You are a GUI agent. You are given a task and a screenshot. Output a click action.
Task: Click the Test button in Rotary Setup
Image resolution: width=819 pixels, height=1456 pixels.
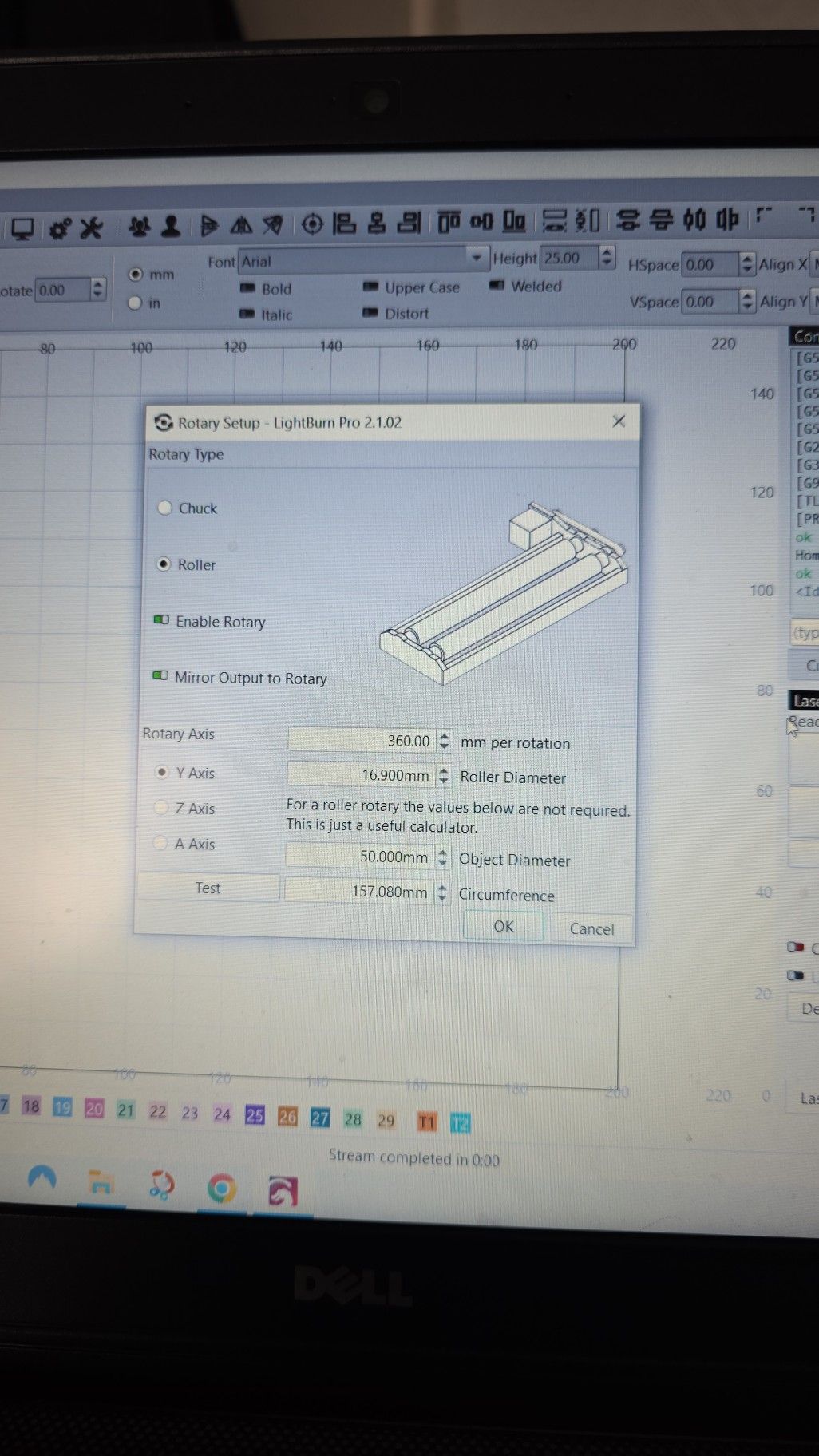coord(208,888)
